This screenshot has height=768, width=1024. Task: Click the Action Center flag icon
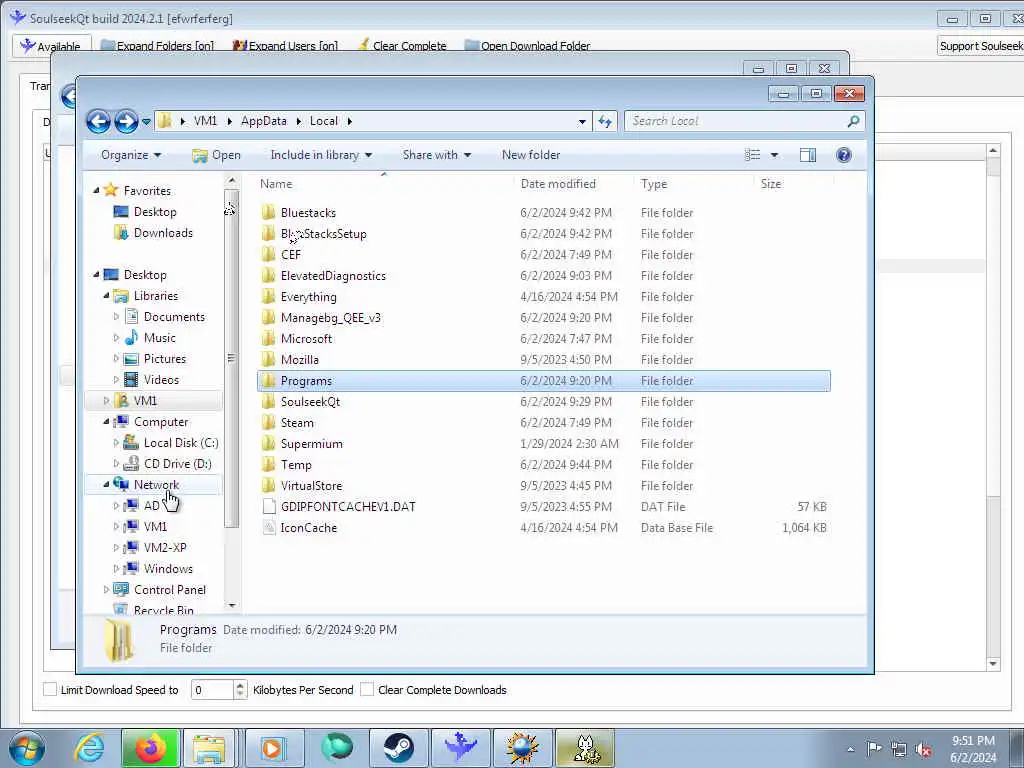874,749
